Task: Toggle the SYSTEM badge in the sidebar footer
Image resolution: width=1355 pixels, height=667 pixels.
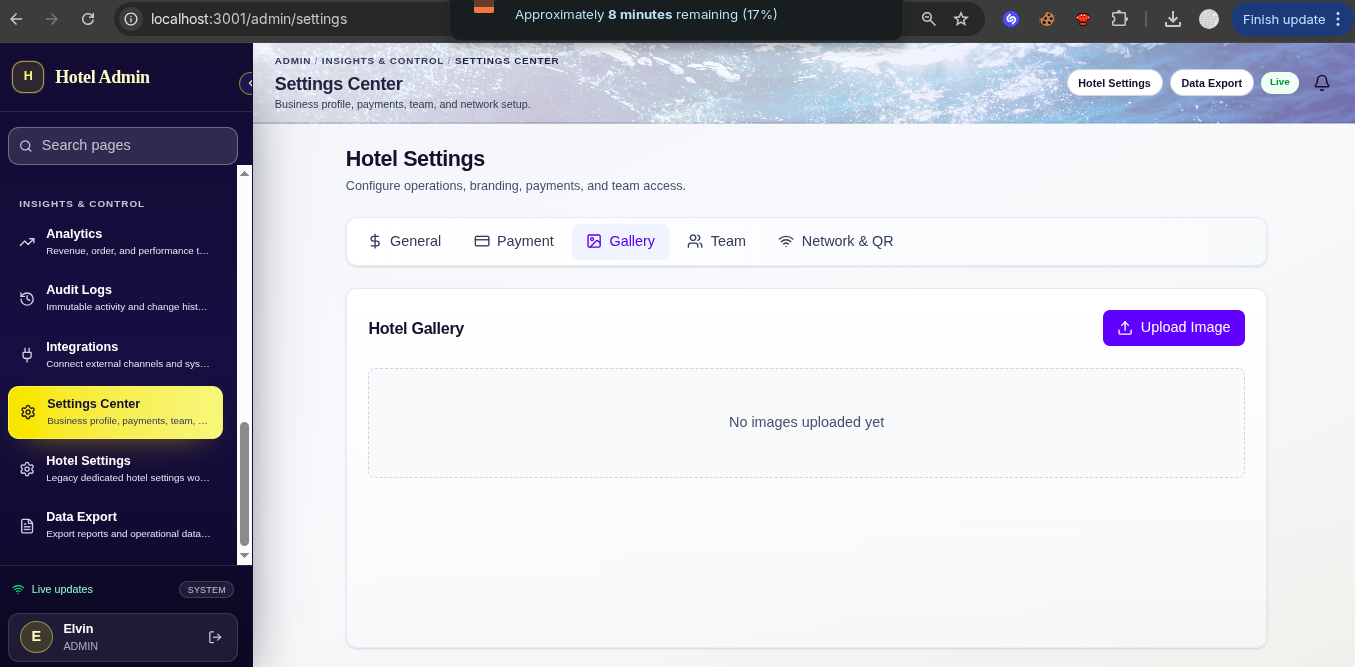Action: [x=207, y=590]
